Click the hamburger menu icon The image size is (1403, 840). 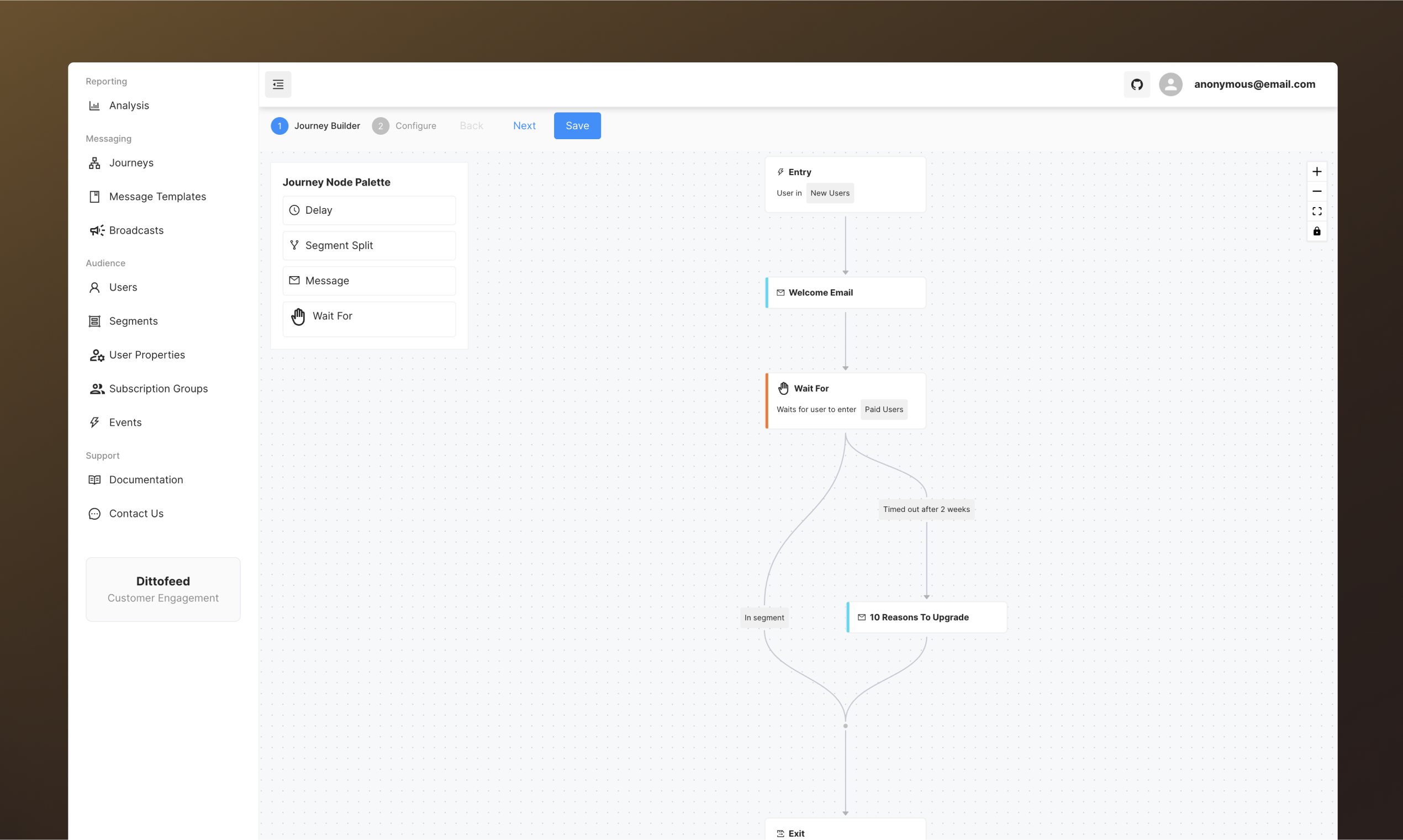pos(278,83)
